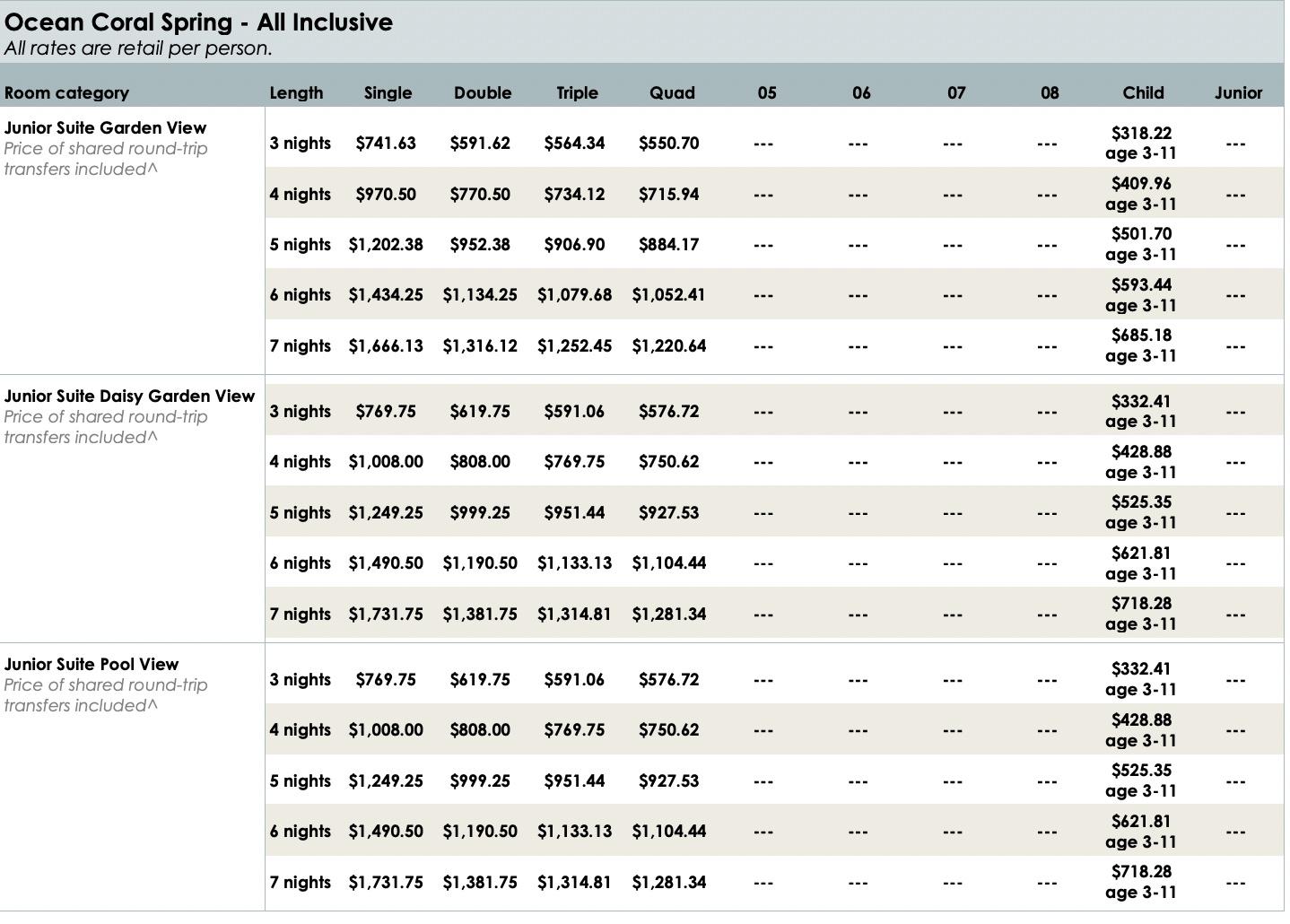The image size is (1290, 924).
Task: Select the '07' column header
Action: point(956,92)
